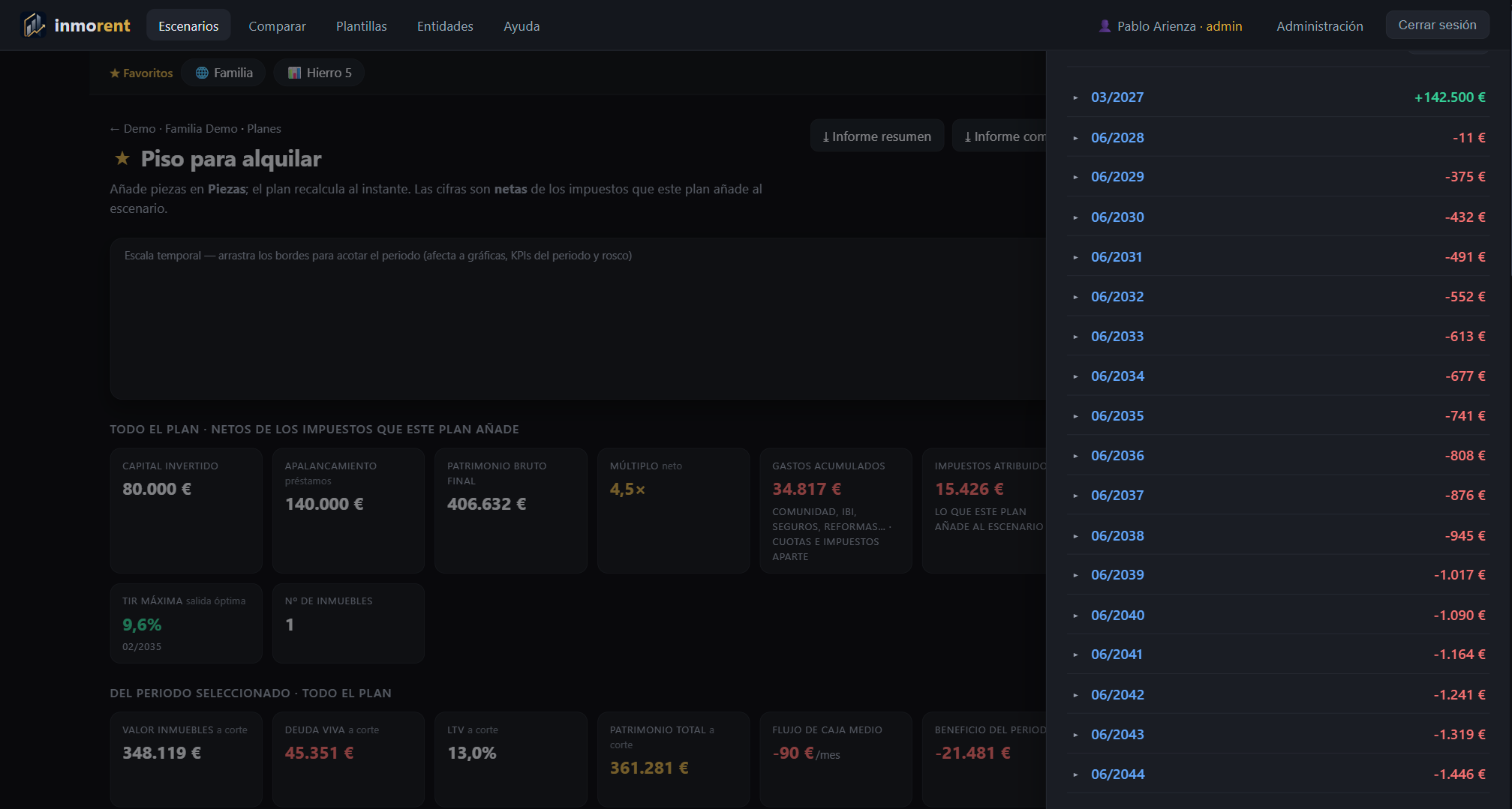
Task: Click the Patrimonio total 361.281 € value
Action: [649, 769]
